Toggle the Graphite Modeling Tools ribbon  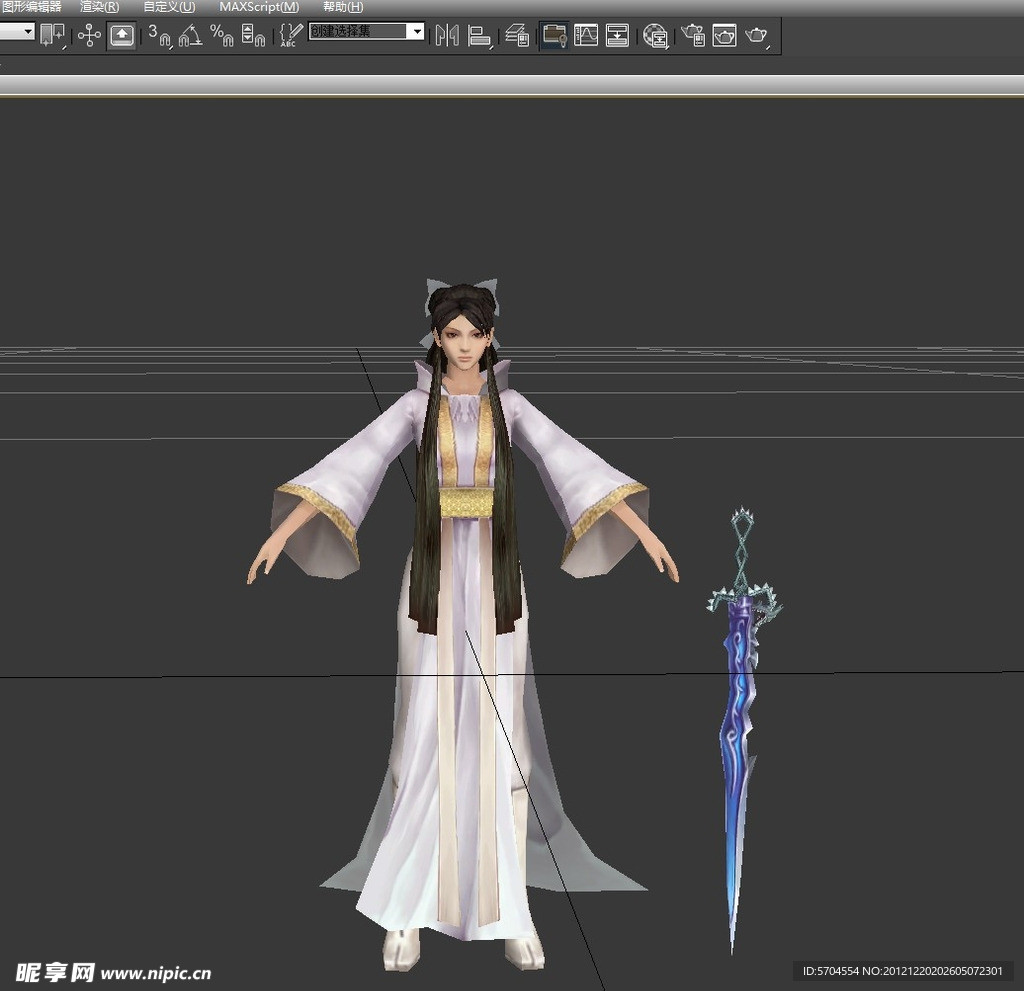[554, 35]
